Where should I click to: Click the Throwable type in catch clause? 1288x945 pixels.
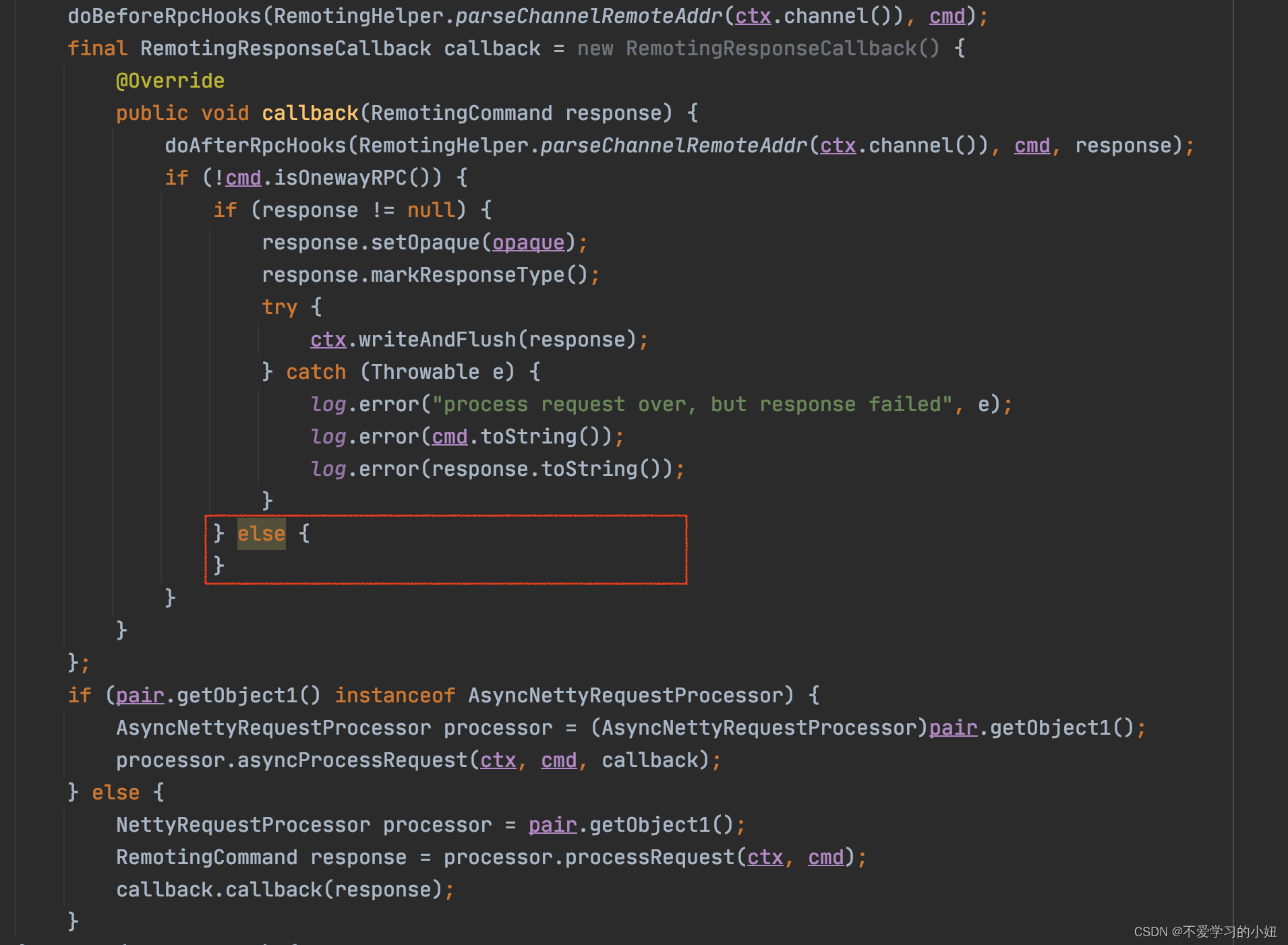425,371
